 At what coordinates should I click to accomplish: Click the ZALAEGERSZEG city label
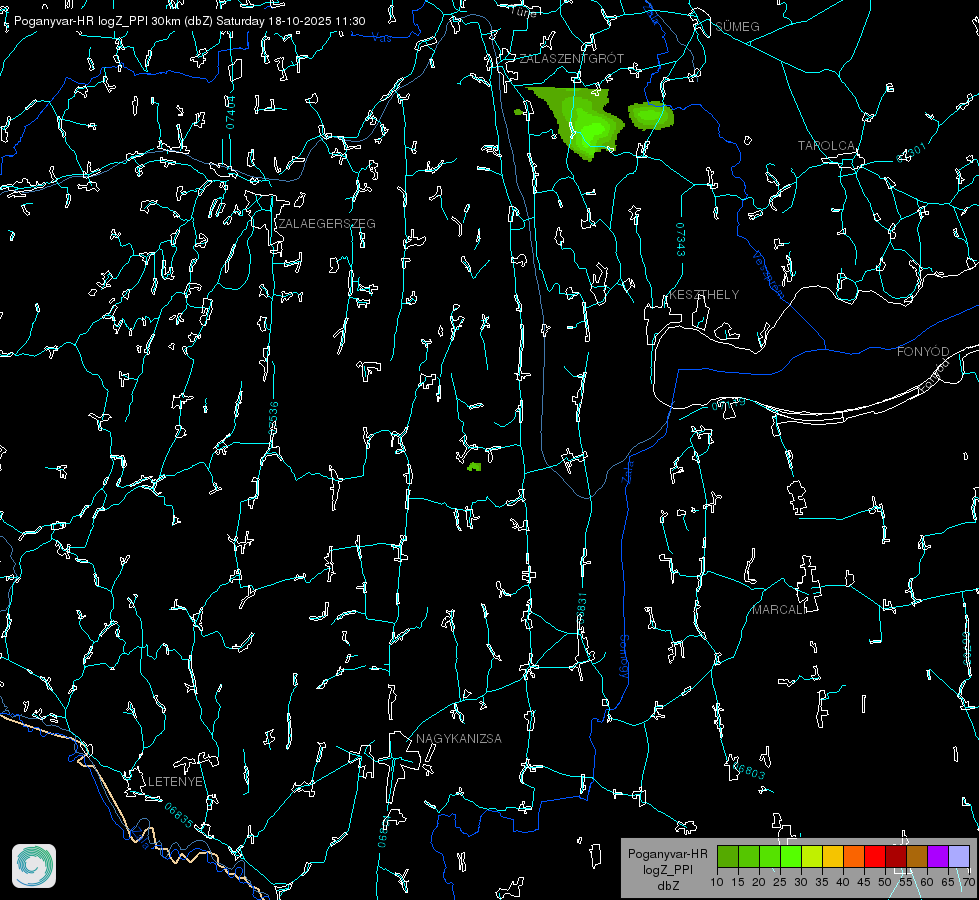pos(327,224)
